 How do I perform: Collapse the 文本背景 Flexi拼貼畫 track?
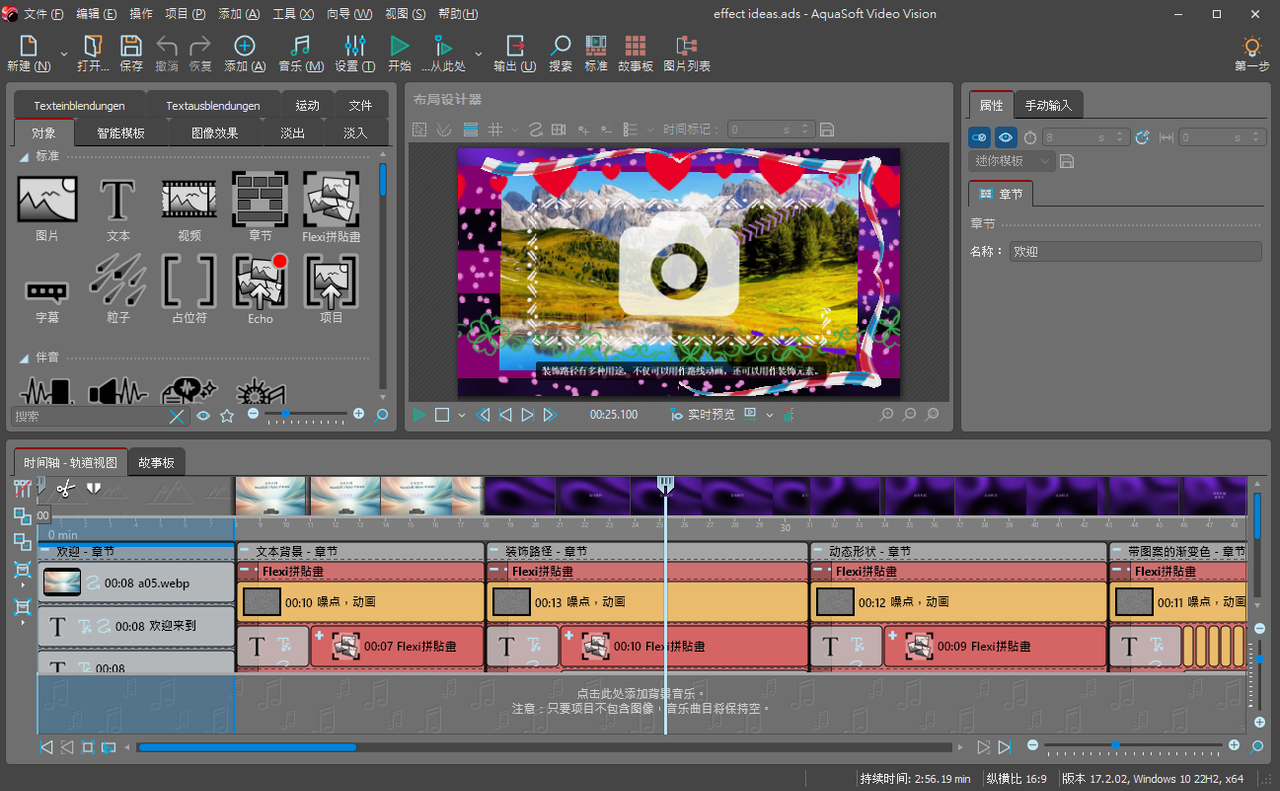(246, 571)
